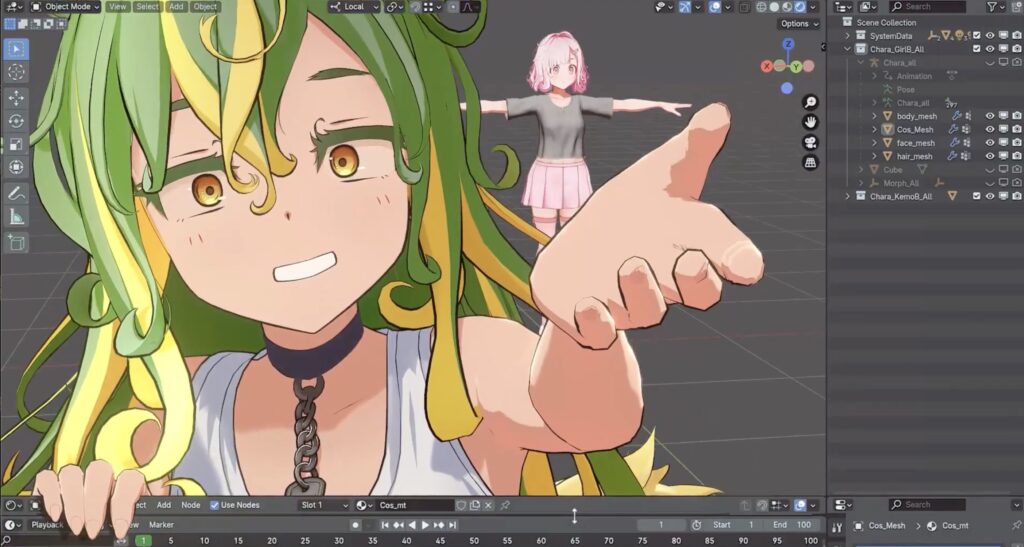The width and height of the screenshot is (1024, 547).
Task: Open the Slot 1 material slot dropdown
Action: pyautogui.click(x=325, y=505)
